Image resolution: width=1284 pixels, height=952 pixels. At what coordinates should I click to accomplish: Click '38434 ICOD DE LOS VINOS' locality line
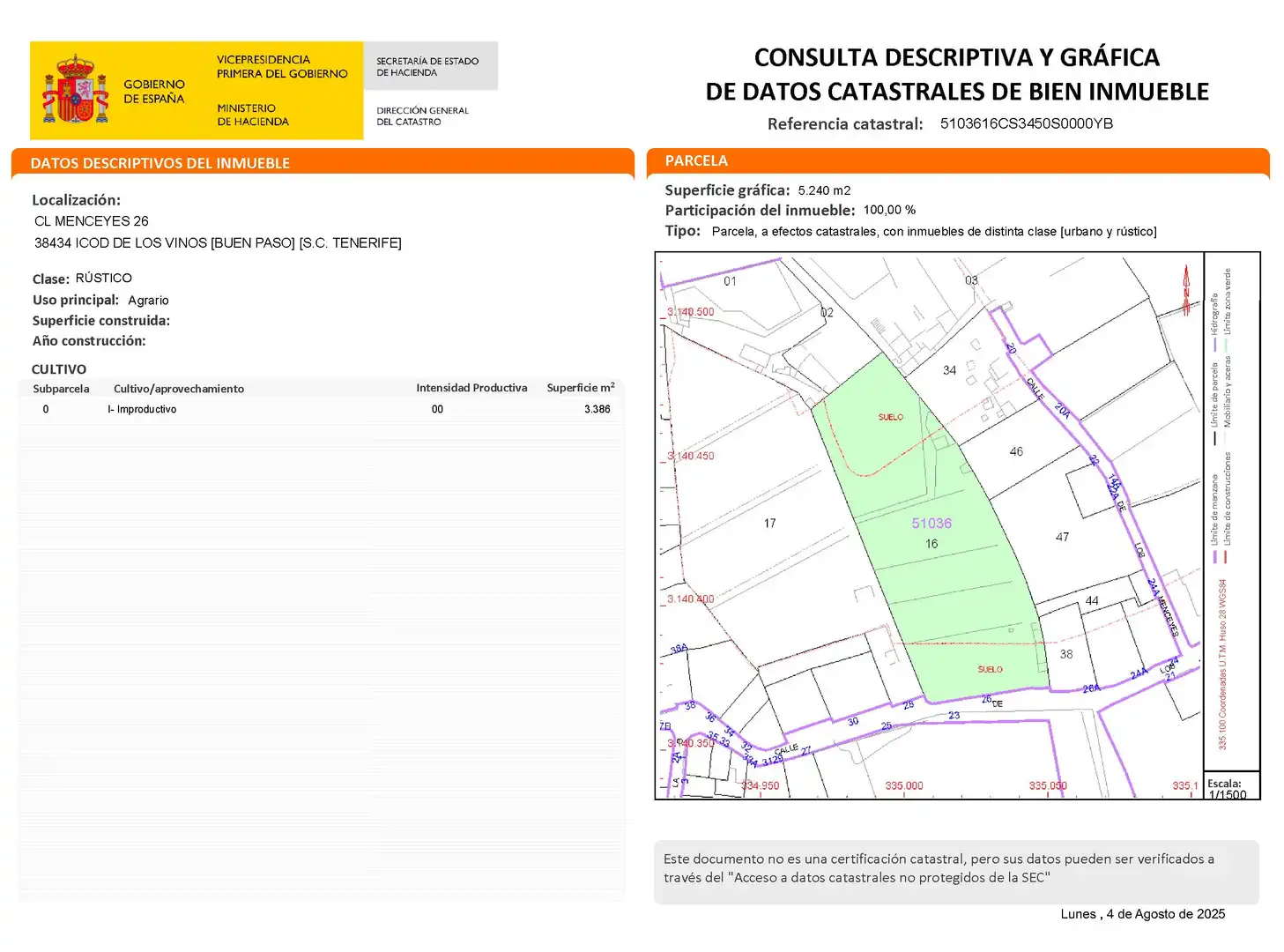pyautogui.click(x=218, y=242)
